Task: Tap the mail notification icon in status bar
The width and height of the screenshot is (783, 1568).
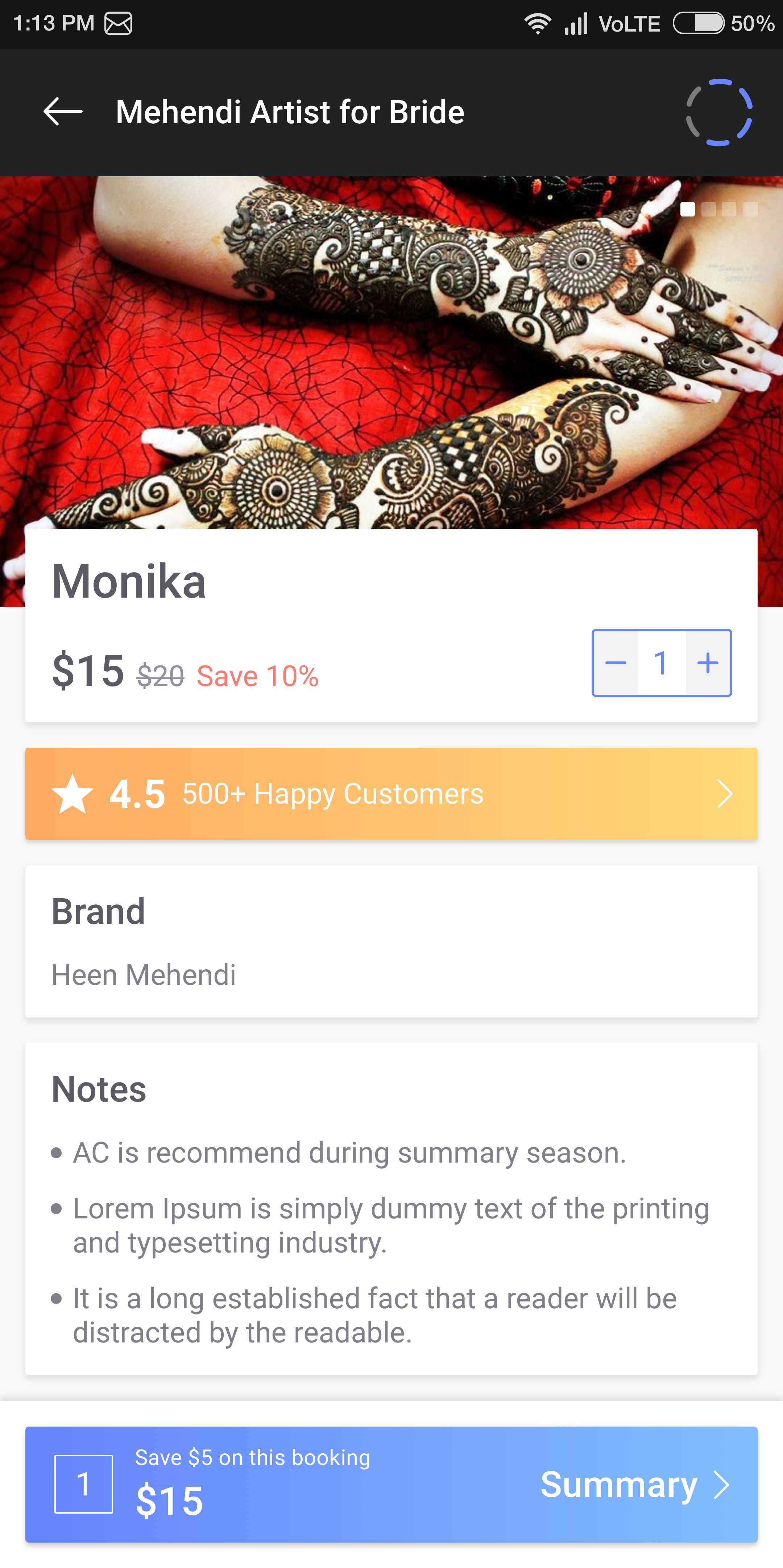Action: (x=118, y=24)
